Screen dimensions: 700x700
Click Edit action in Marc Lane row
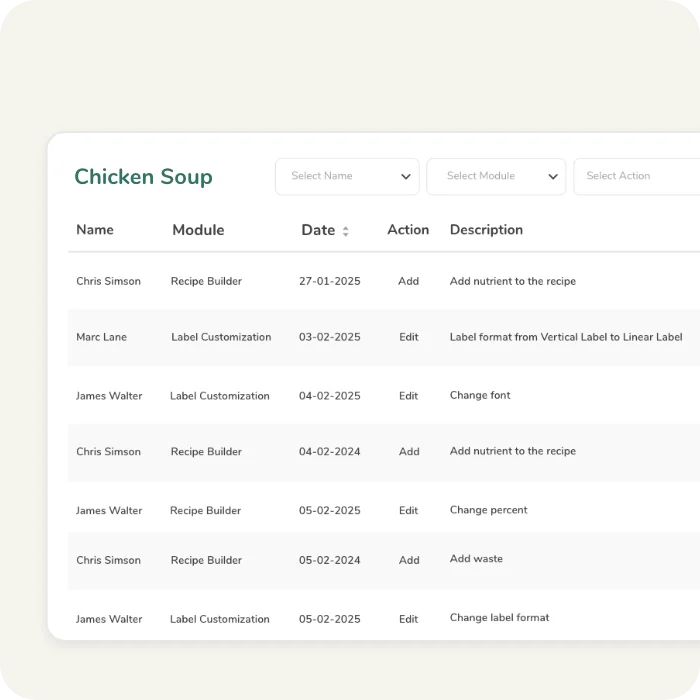(x=408, y=337)
